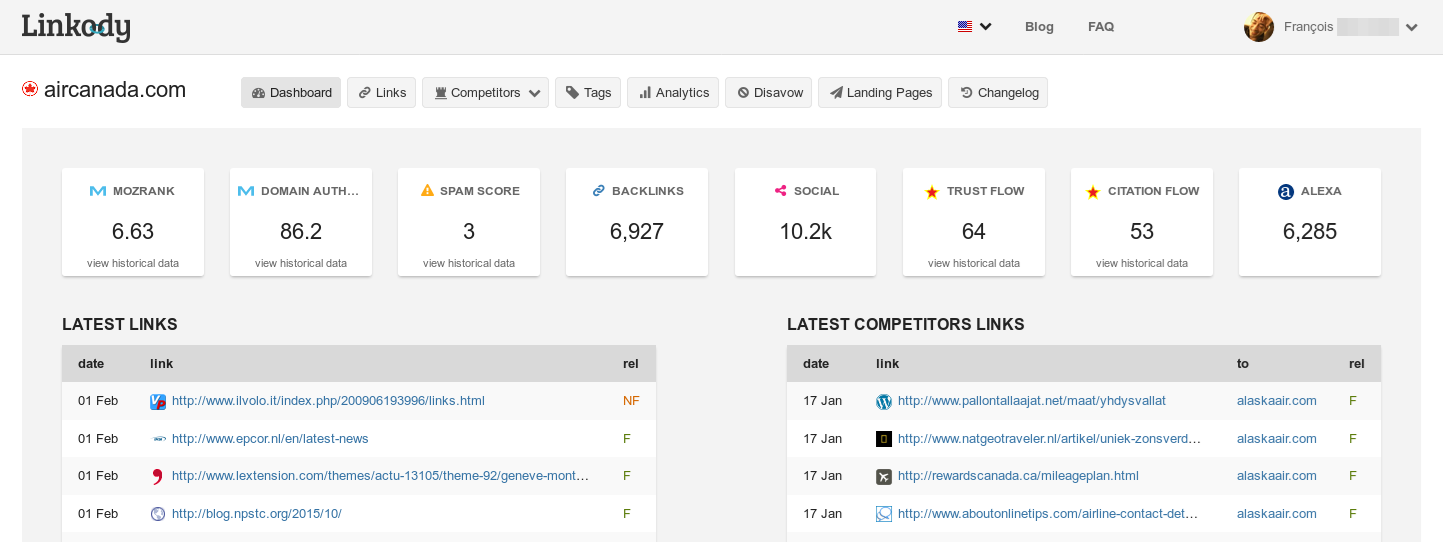Open the Tags section

click(588, 93)
